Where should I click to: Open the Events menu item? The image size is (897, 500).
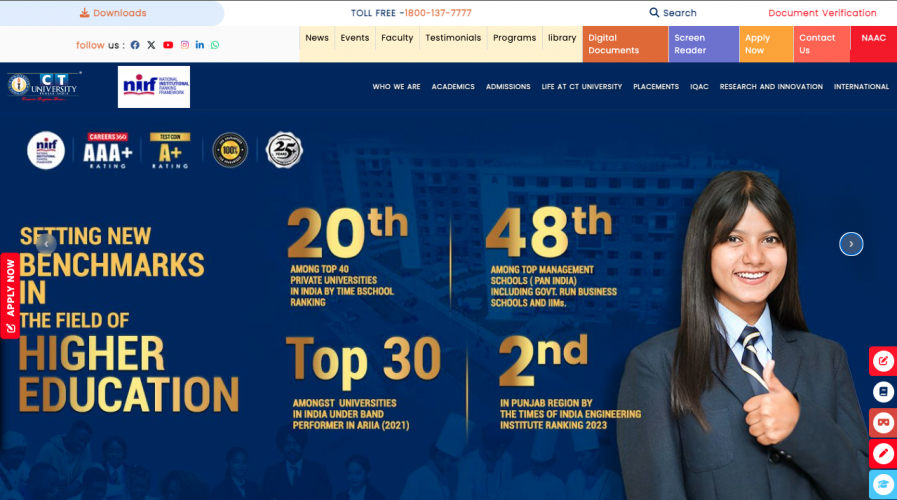(x=355, y=38)
